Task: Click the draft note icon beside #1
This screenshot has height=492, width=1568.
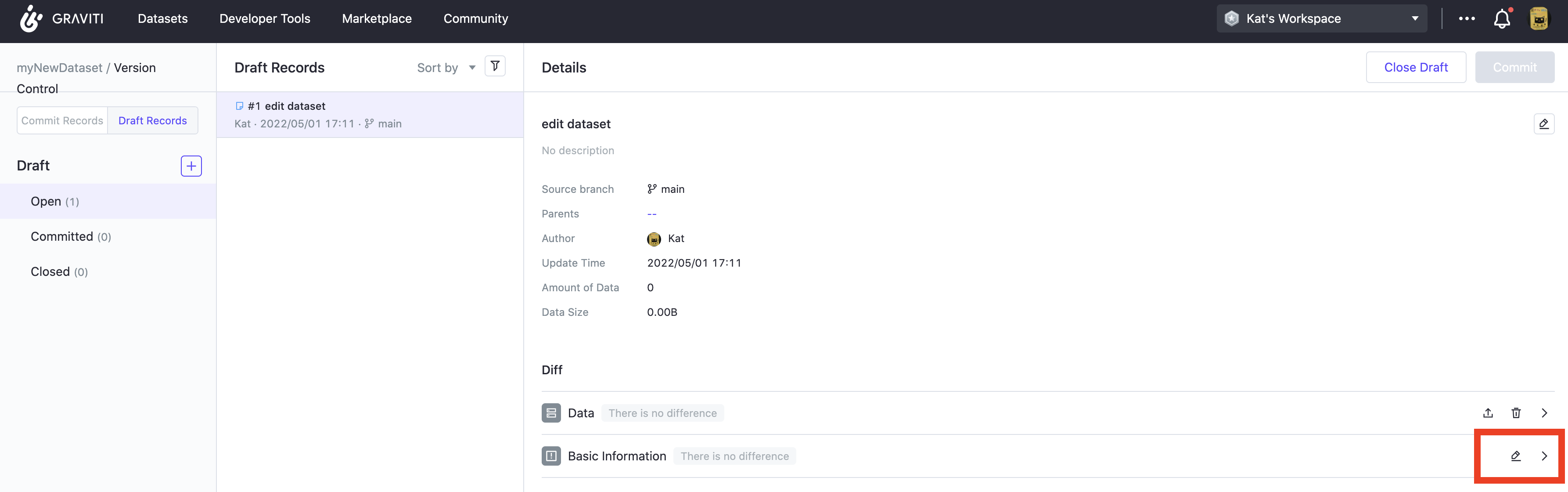Action: pyautogui.click(x=239, y=106)
